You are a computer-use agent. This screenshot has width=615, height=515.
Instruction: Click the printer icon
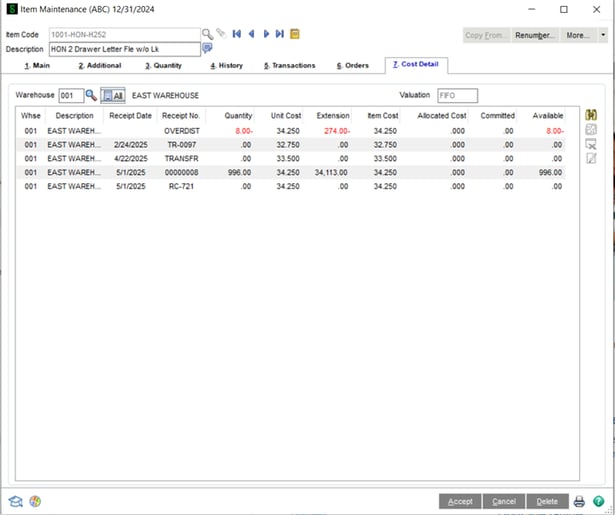click(579, 501)
